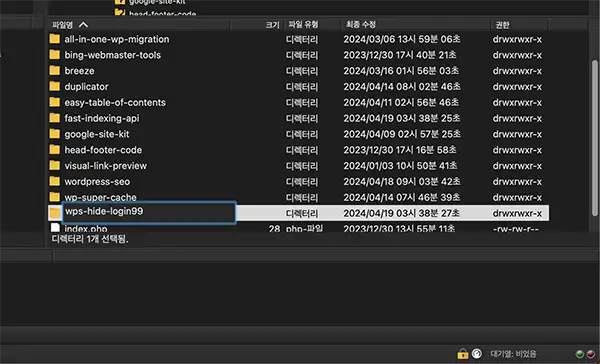
Task: Select the easy-table-of-contents folder name
Action: [x=115, y=102]
